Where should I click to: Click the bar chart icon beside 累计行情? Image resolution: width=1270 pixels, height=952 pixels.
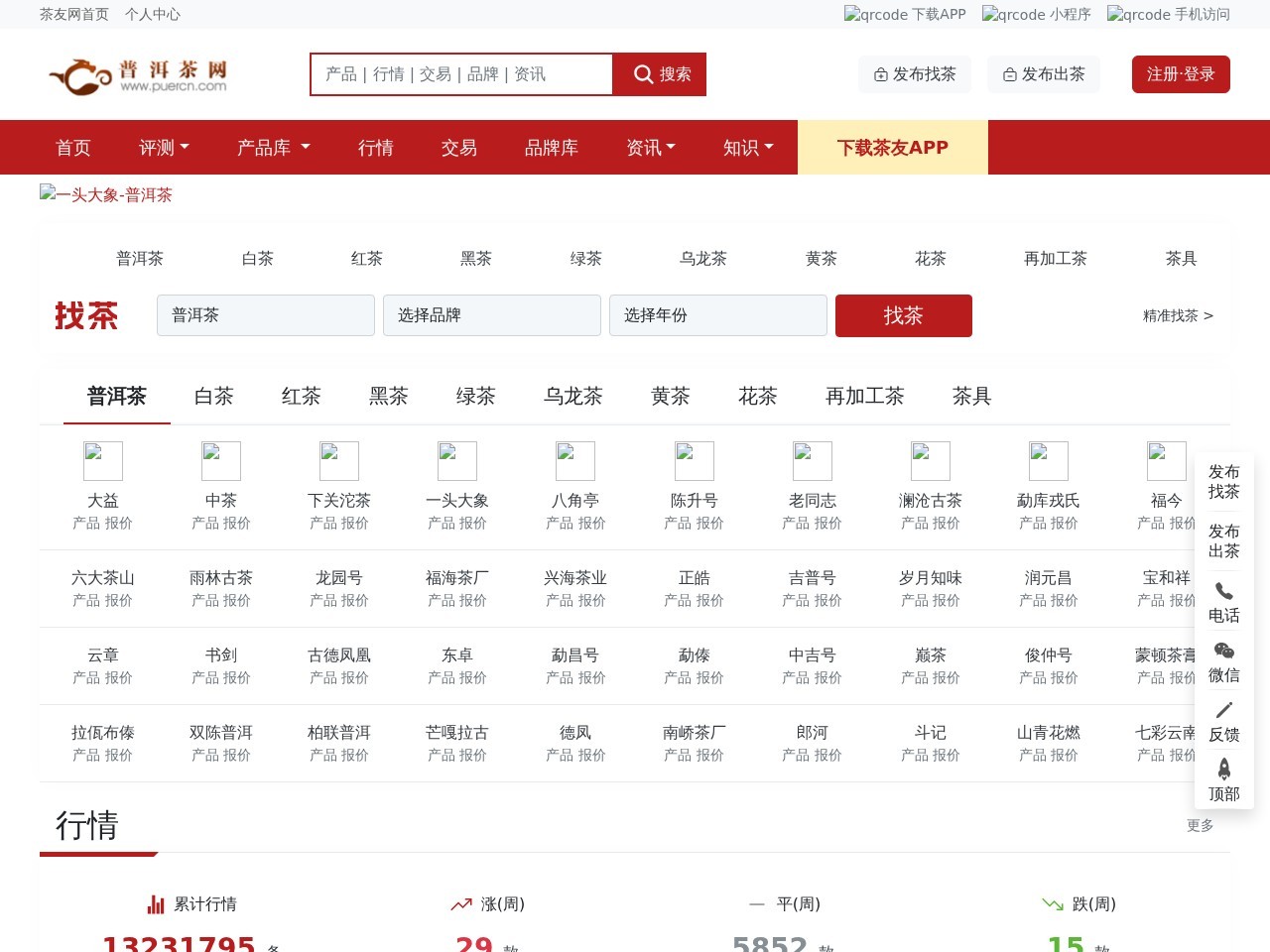click(x=156, y=903)
